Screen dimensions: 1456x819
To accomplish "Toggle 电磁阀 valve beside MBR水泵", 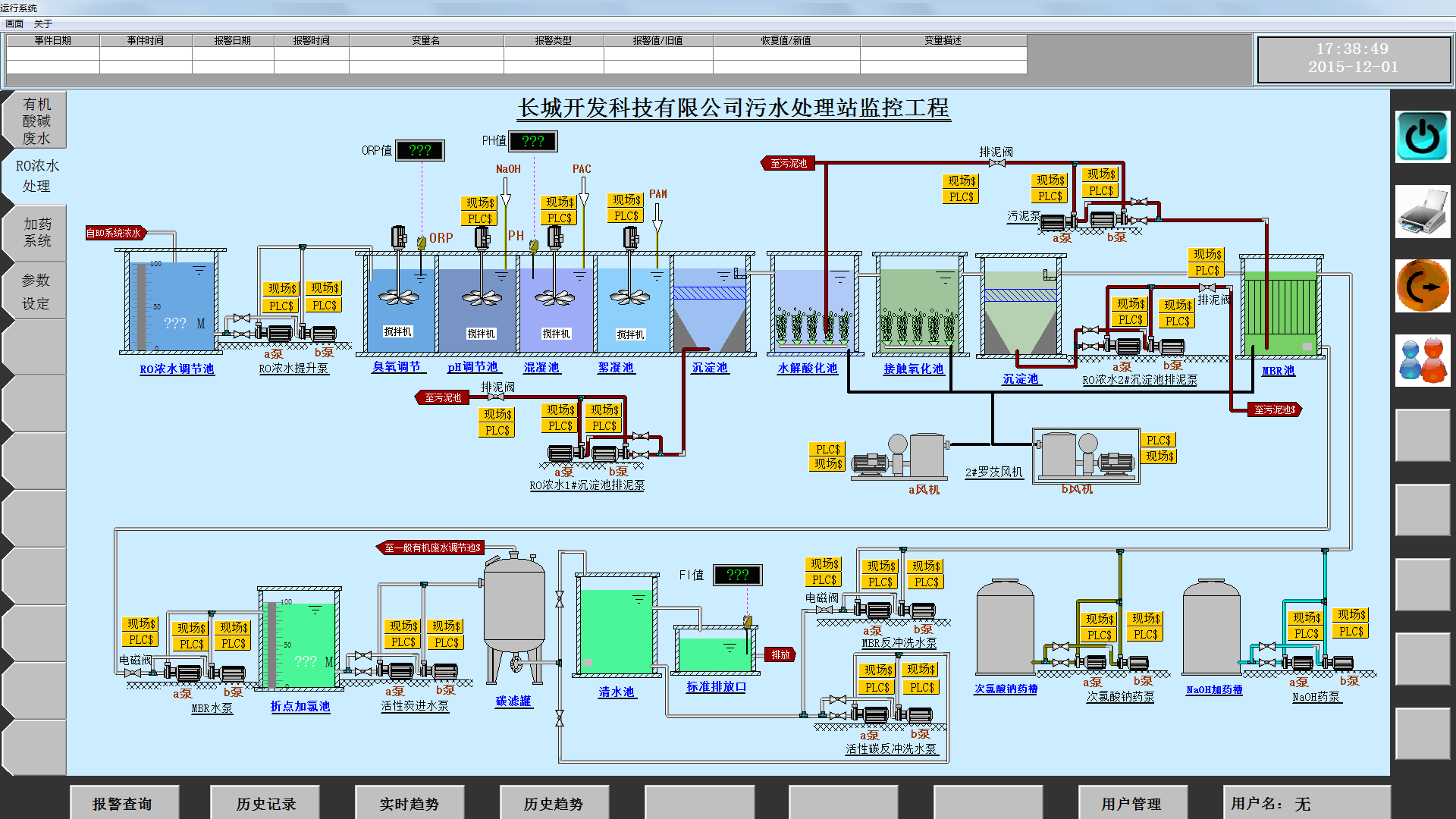I will coord(133,673).
